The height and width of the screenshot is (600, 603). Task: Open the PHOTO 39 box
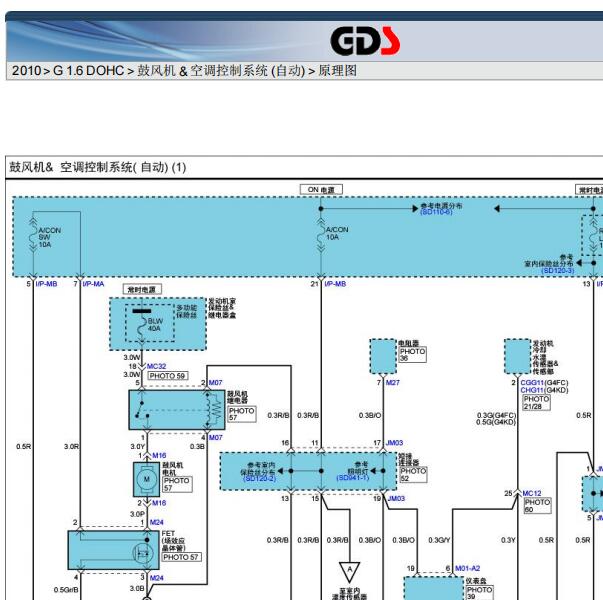click(480, 593)
